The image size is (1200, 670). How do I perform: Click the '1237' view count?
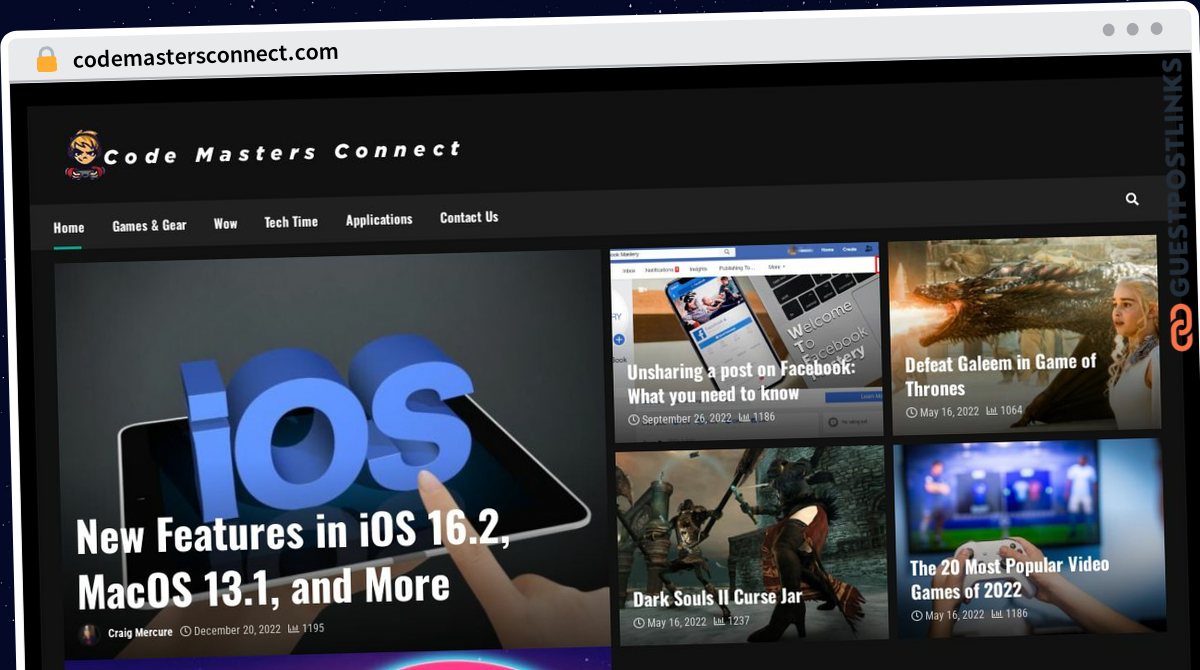(x=739, y=621)
